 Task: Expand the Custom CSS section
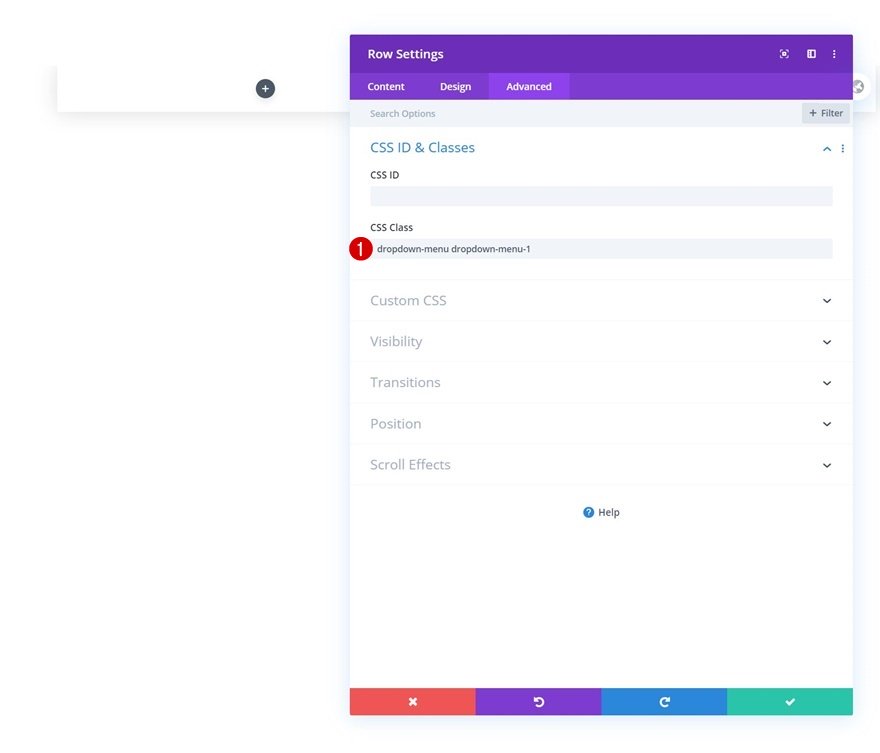point(601,300)
